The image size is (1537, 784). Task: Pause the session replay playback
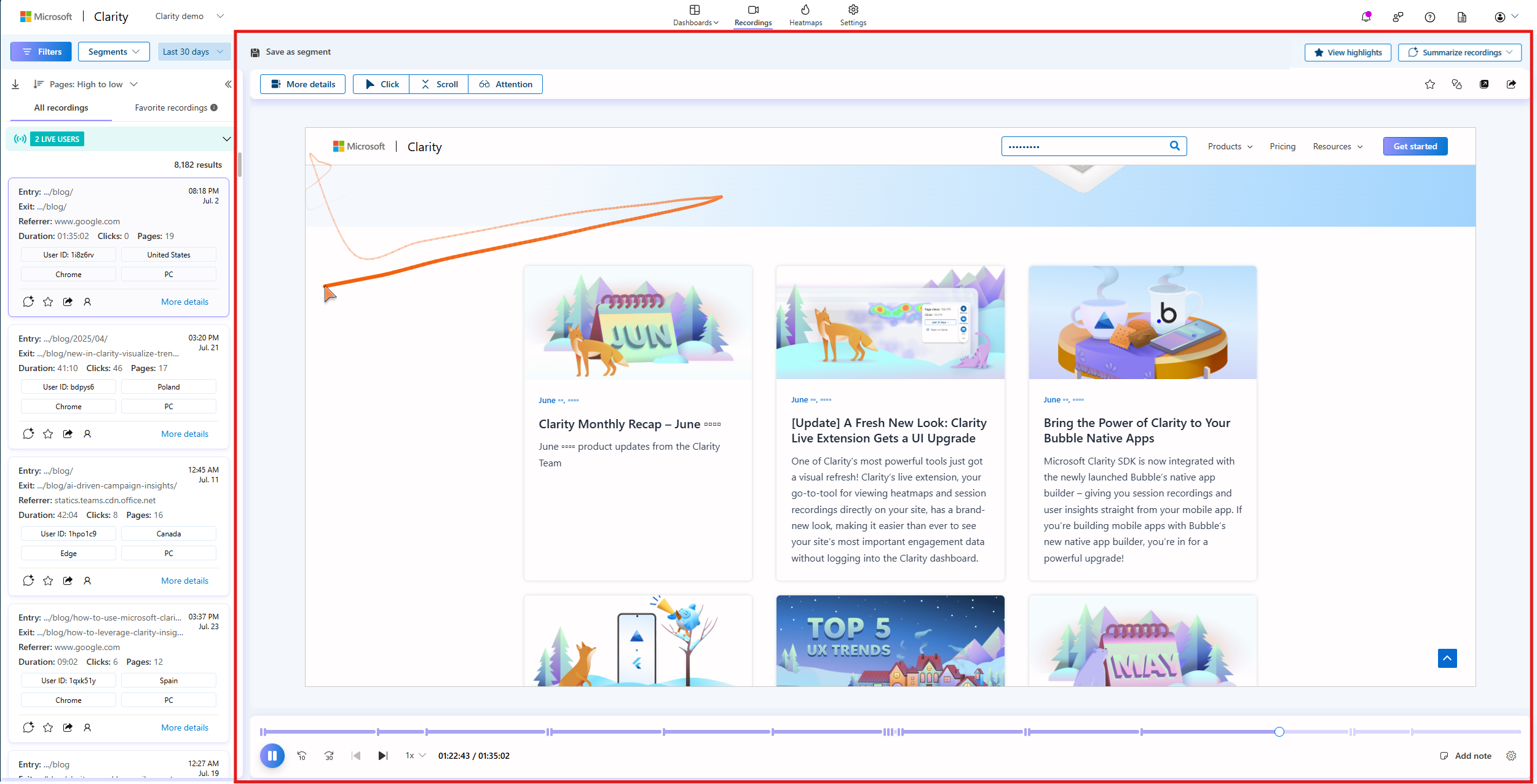[x=272, y=756]
